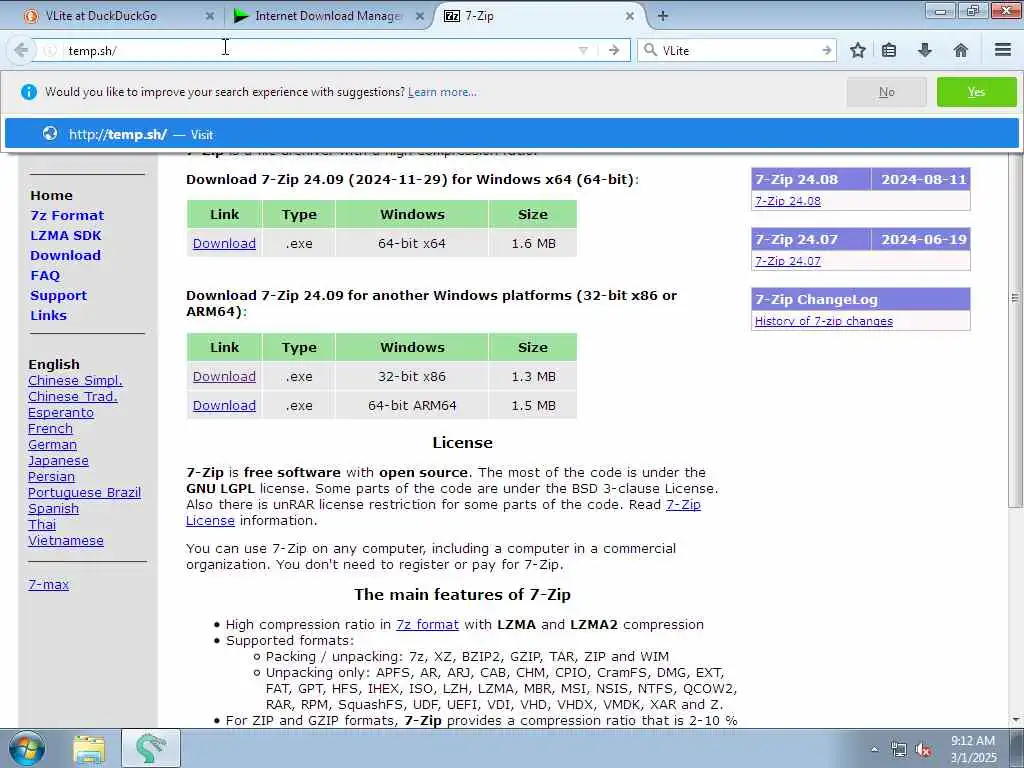Click the info icon in suggestions notification
The image size is (1024, 768).
pos(29,92)
